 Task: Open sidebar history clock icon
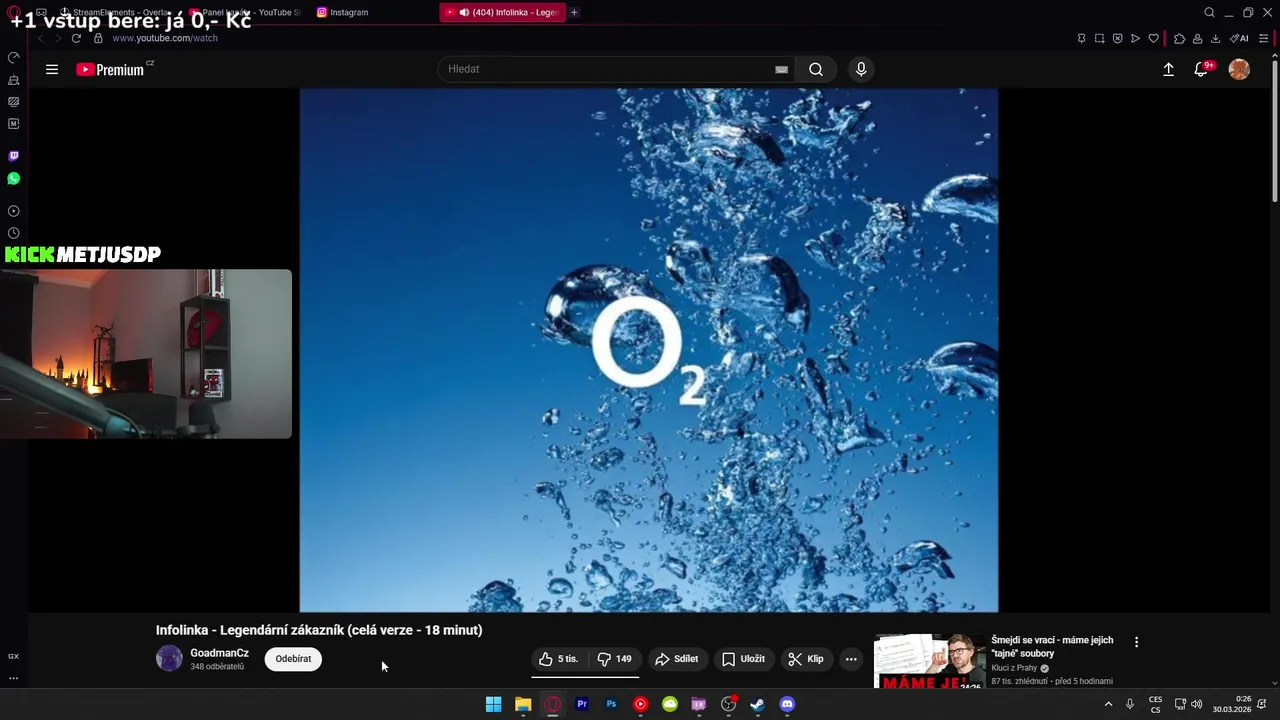[x=13, y=233]
